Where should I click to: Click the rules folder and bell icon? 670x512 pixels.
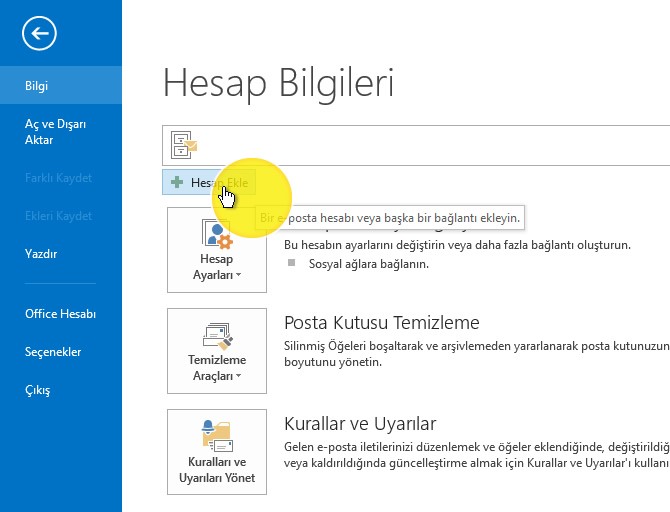click(x=217, y=436)
